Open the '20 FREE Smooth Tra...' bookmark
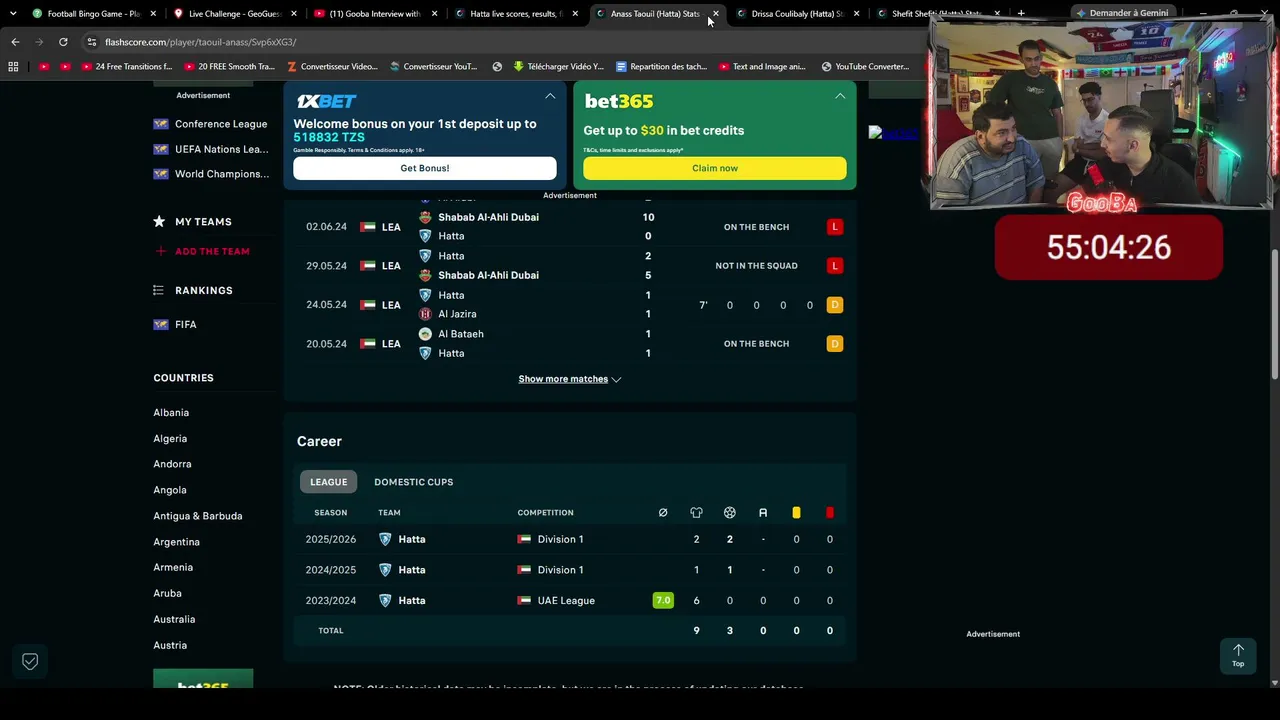The height and width of the screenshot is (720, 1280). [229, 67]
